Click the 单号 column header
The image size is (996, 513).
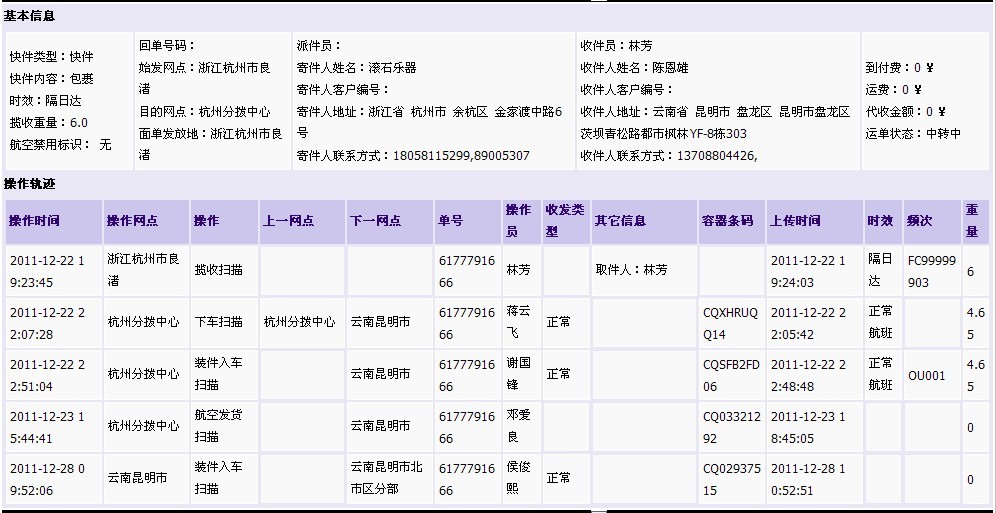(468, 222)
